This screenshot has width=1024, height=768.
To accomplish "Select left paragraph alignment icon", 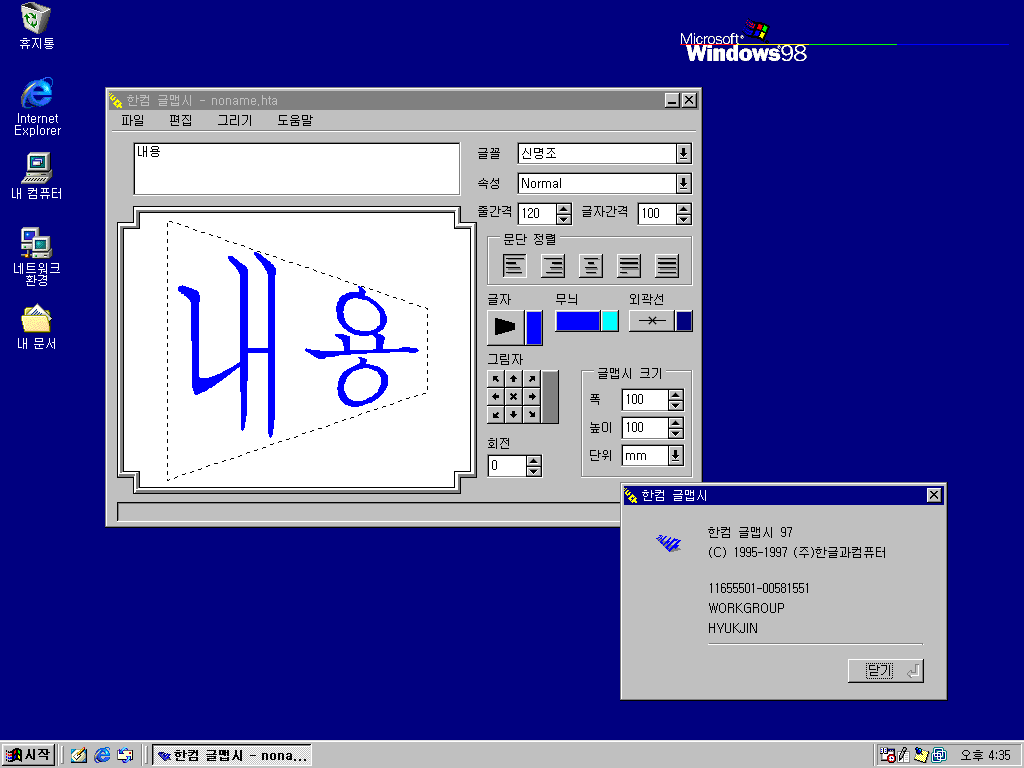I will click(515, 265).
